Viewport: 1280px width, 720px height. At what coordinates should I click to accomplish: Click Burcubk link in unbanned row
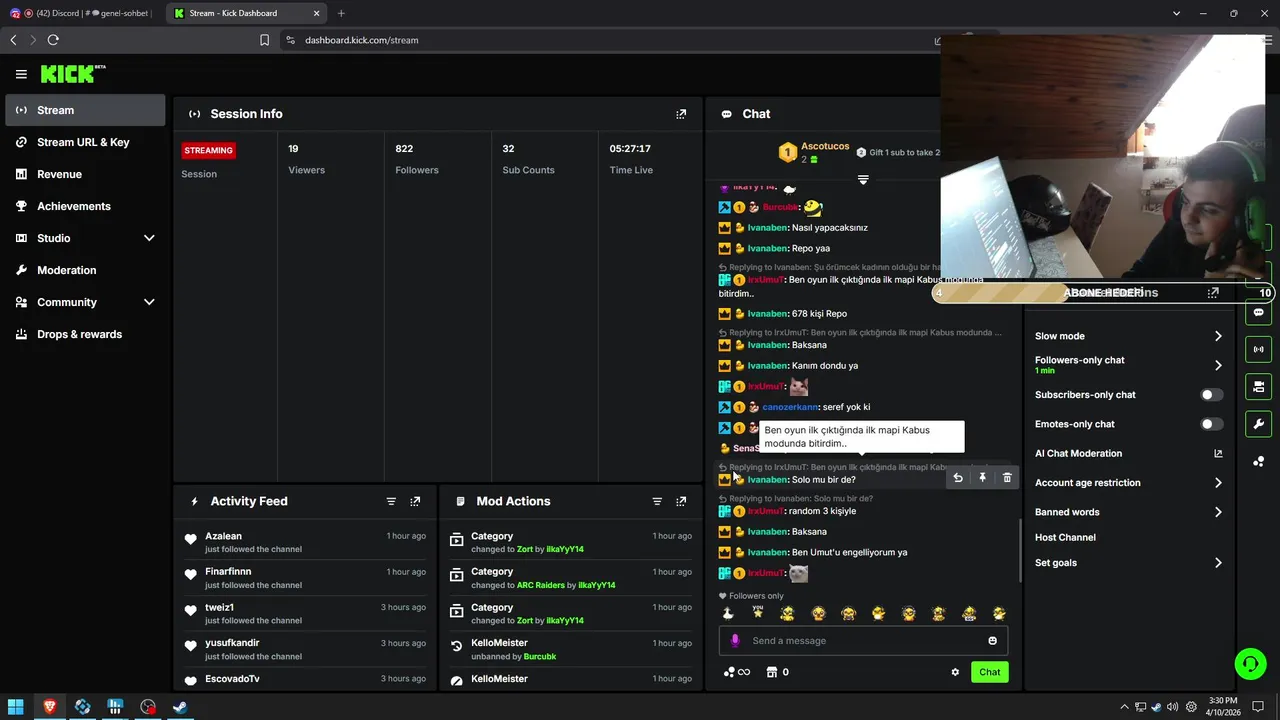[x=540, y=657]
